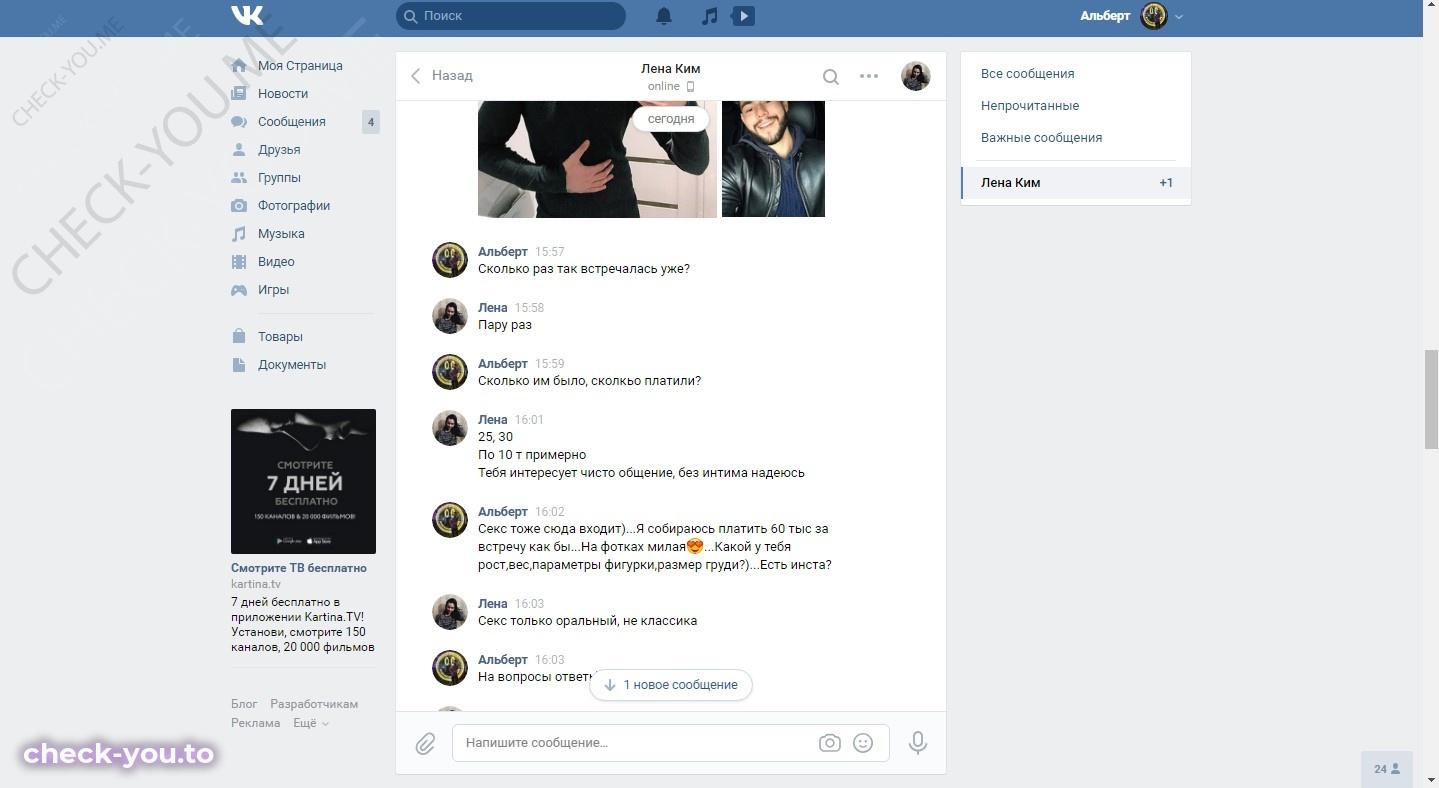Open Документы section
The height and width of the screenshot is (788, 1439).
pos(292,365)
